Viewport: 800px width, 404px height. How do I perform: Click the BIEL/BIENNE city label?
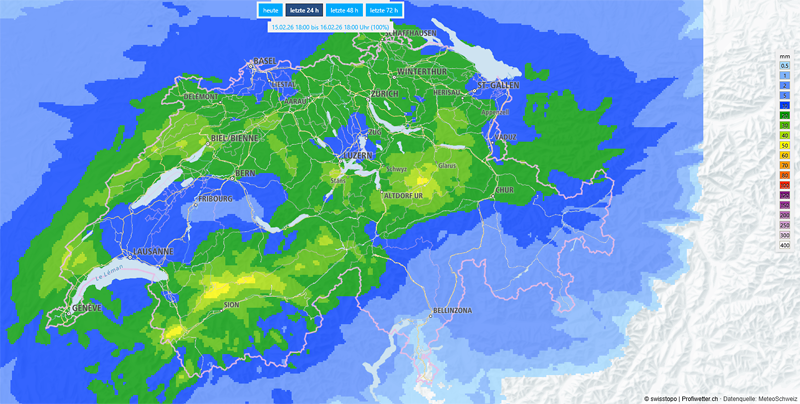click(x=235, y=138)
